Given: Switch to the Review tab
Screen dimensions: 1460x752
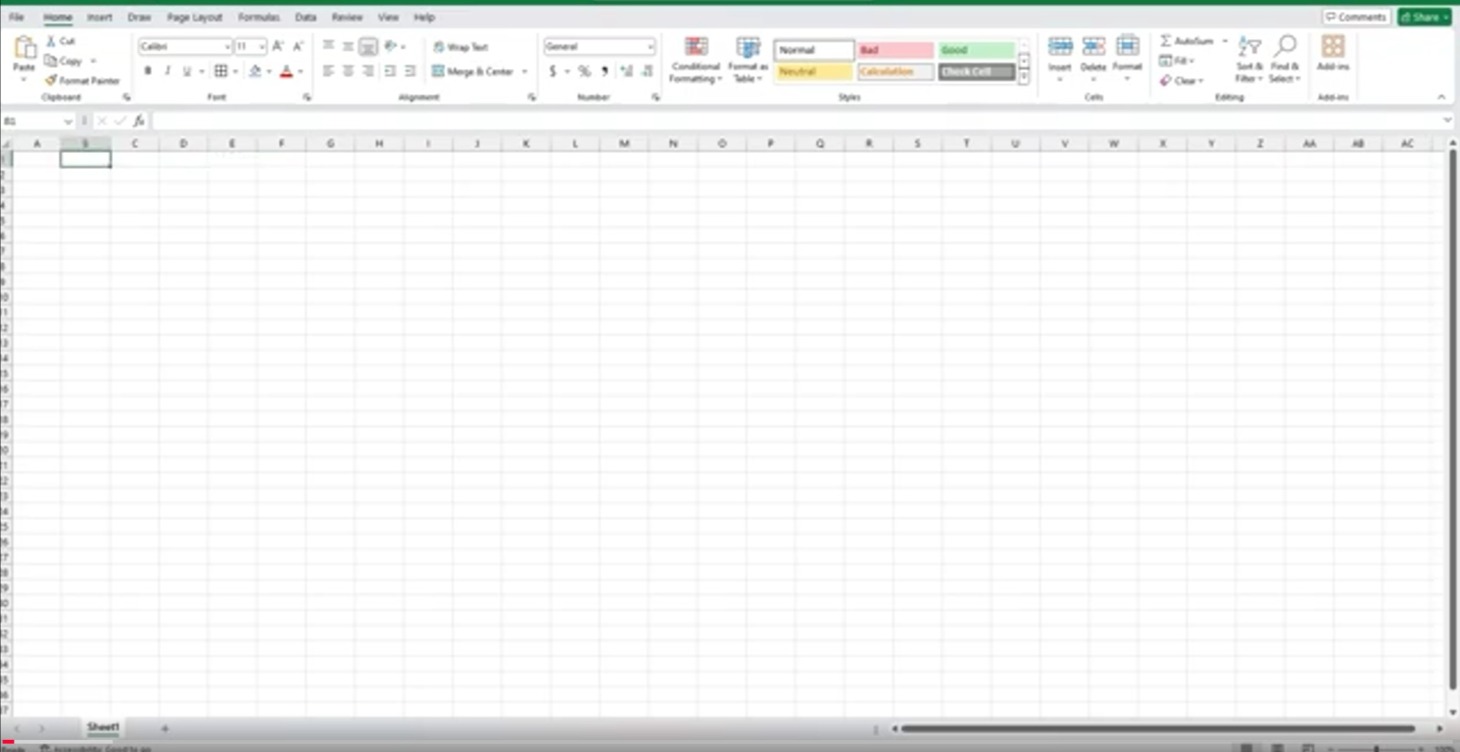Looking at the screenshot, I should pos(347,17).
